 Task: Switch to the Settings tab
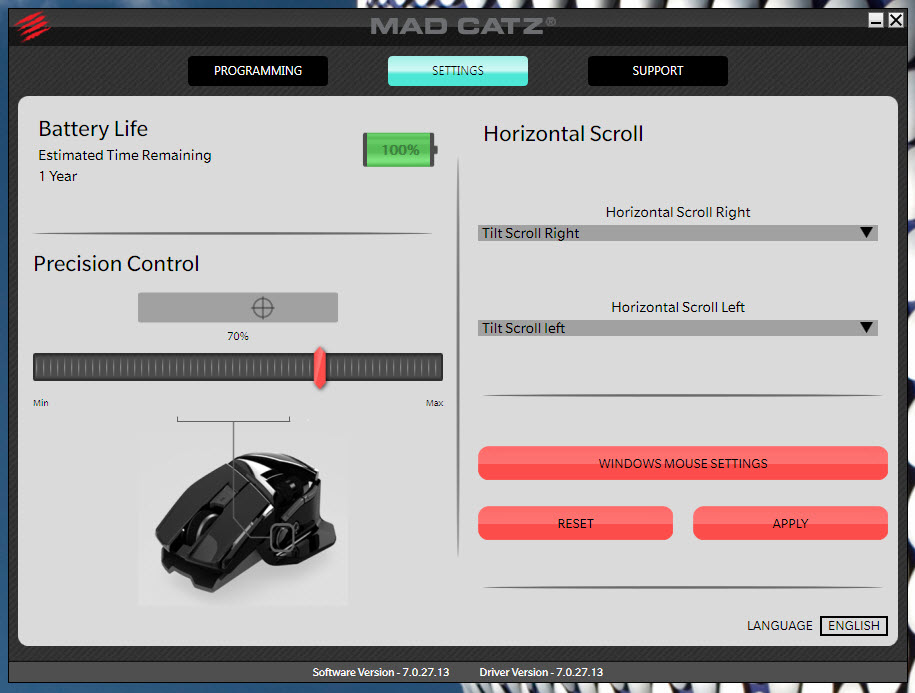point(458,71)
